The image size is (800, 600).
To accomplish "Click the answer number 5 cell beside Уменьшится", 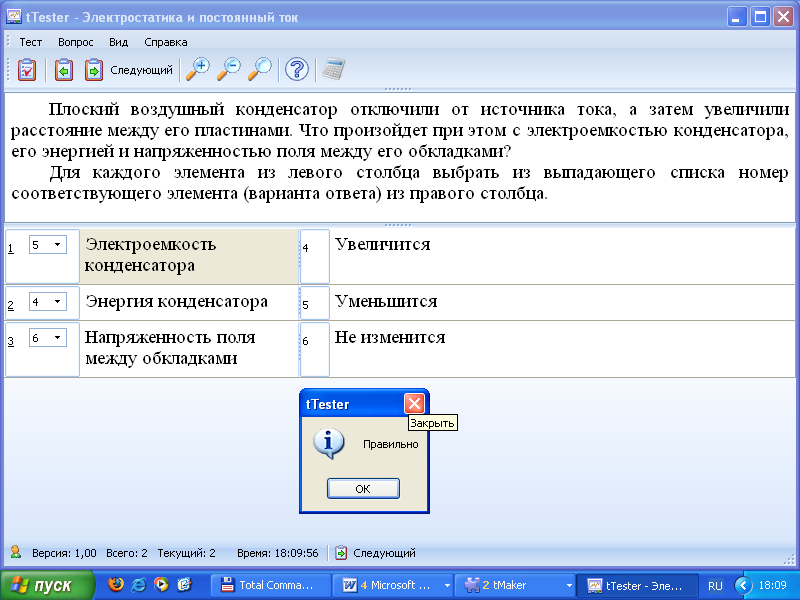I will (315, 303).
